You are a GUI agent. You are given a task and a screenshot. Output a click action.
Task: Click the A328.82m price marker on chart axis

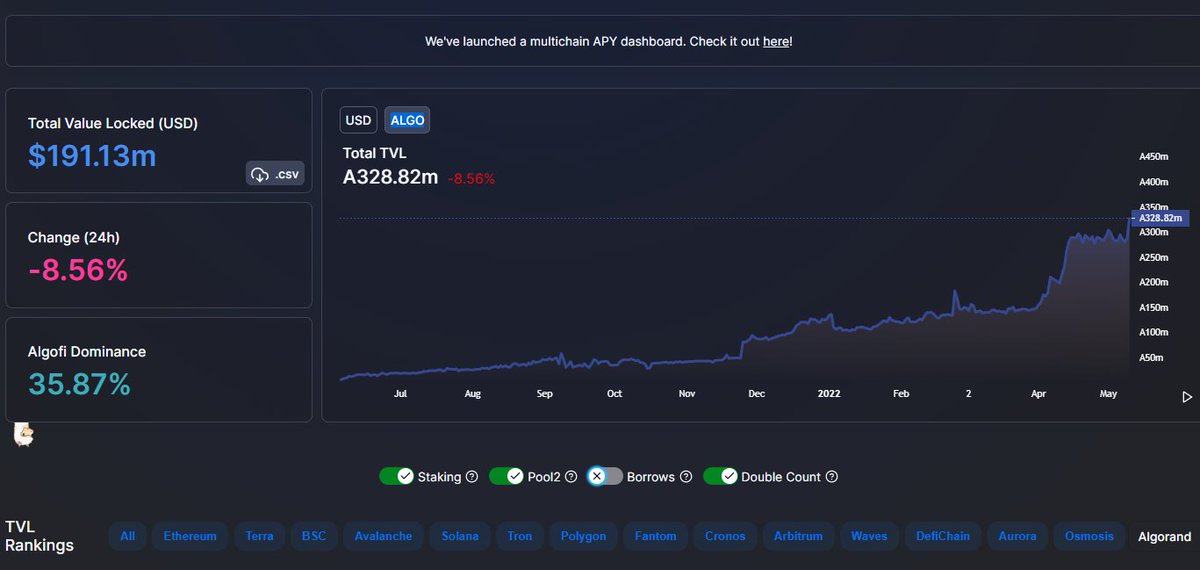(1159, 218)
